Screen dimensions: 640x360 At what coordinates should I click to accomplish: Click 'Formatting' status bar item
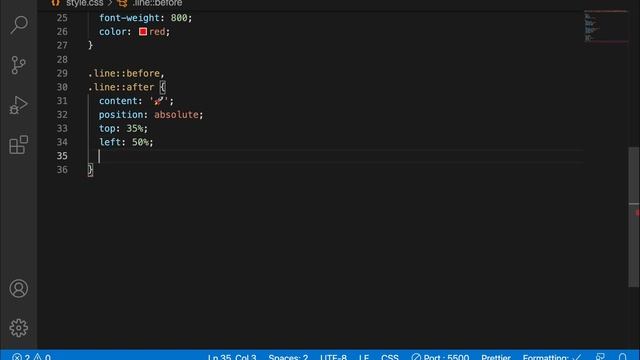[x=552, y=357]
